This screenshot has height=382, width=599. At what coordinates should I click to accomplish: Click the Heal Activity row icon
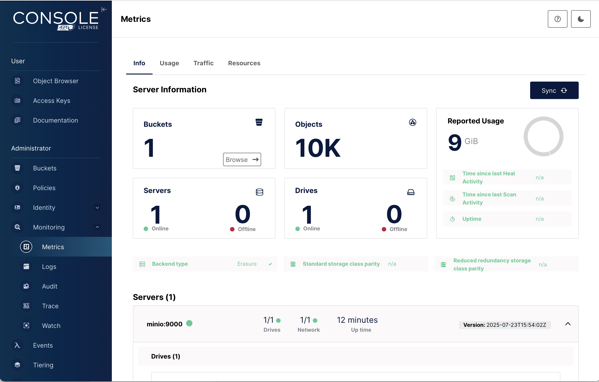click(x=452, y=178)
